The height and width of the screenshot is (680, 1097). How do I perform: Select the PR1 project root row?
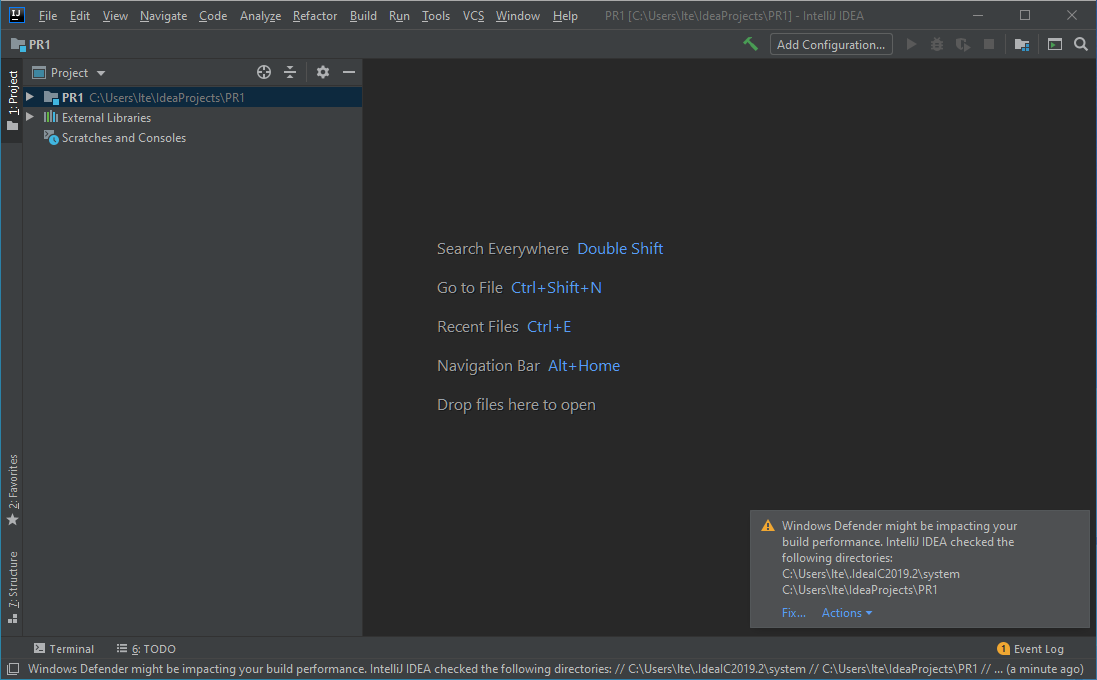point(192,97)
